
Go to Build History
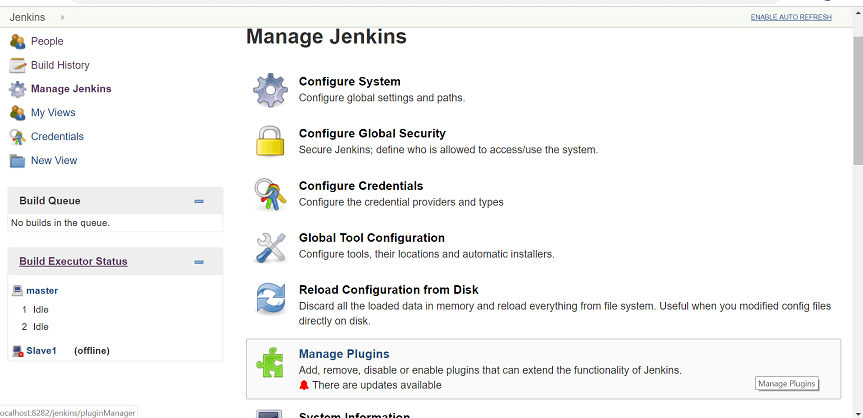[x=60, y=65]
